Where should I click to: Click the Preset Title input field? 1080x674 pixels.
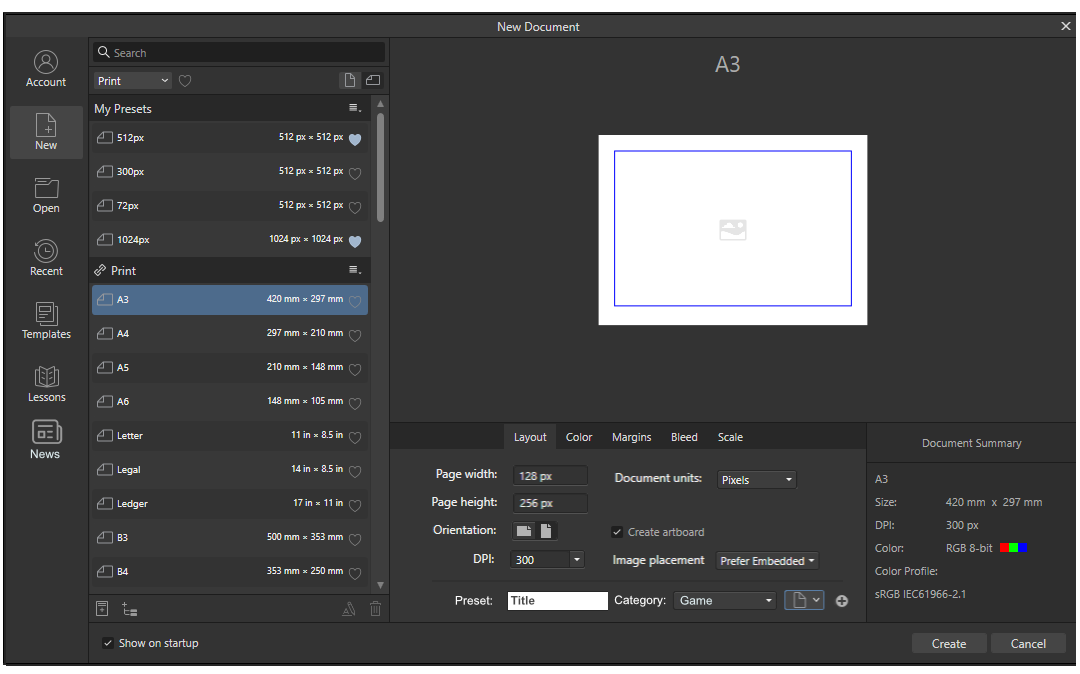(557, 601)
